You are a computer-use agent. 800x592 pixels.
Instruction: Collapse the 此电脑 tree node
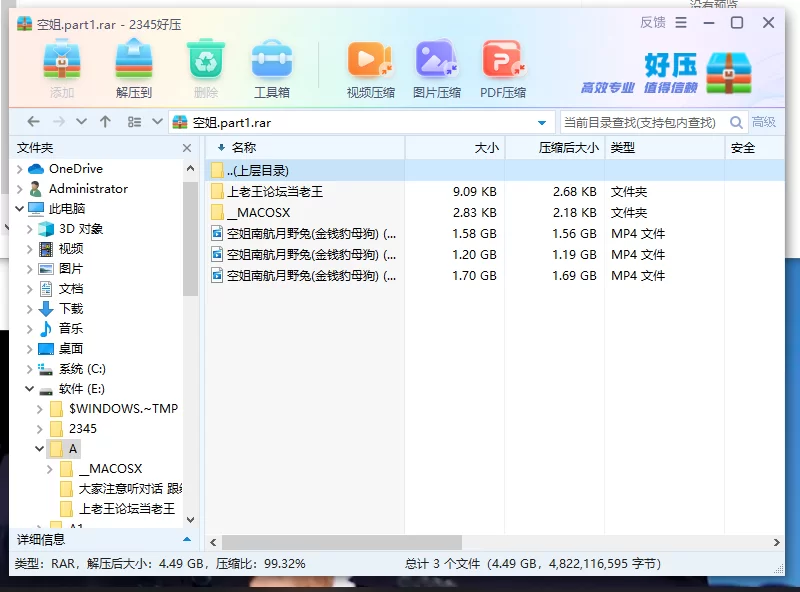19,208
